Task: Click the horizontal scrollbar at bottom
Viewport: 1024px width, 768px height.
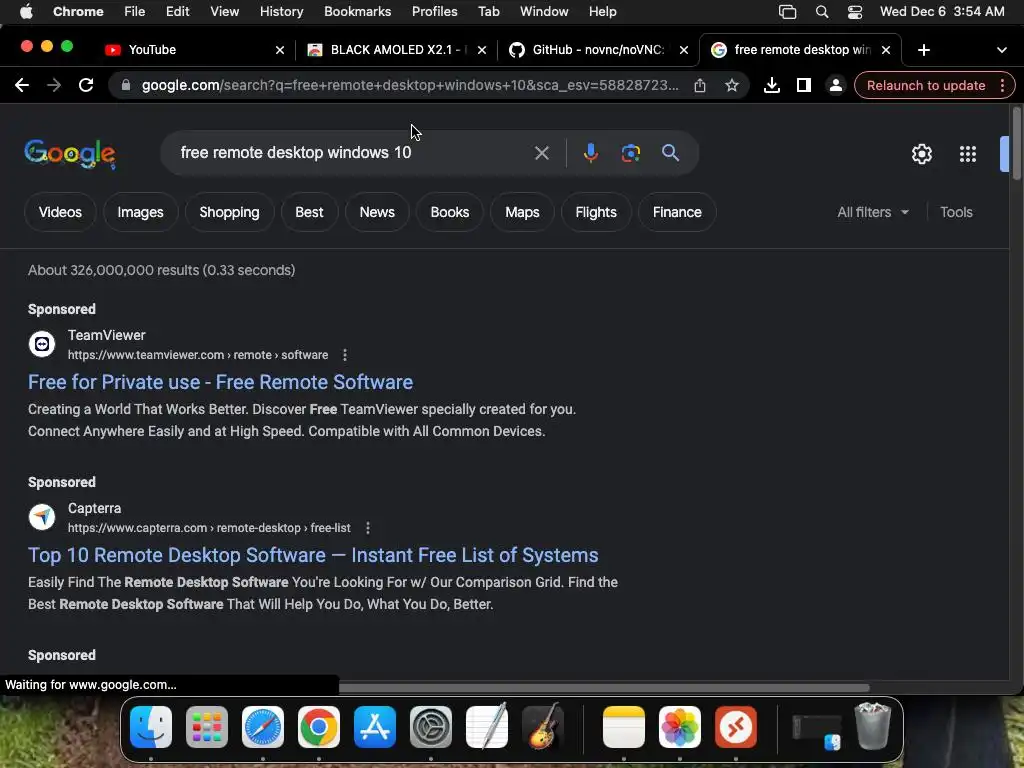Action: [x=604, y=688]
